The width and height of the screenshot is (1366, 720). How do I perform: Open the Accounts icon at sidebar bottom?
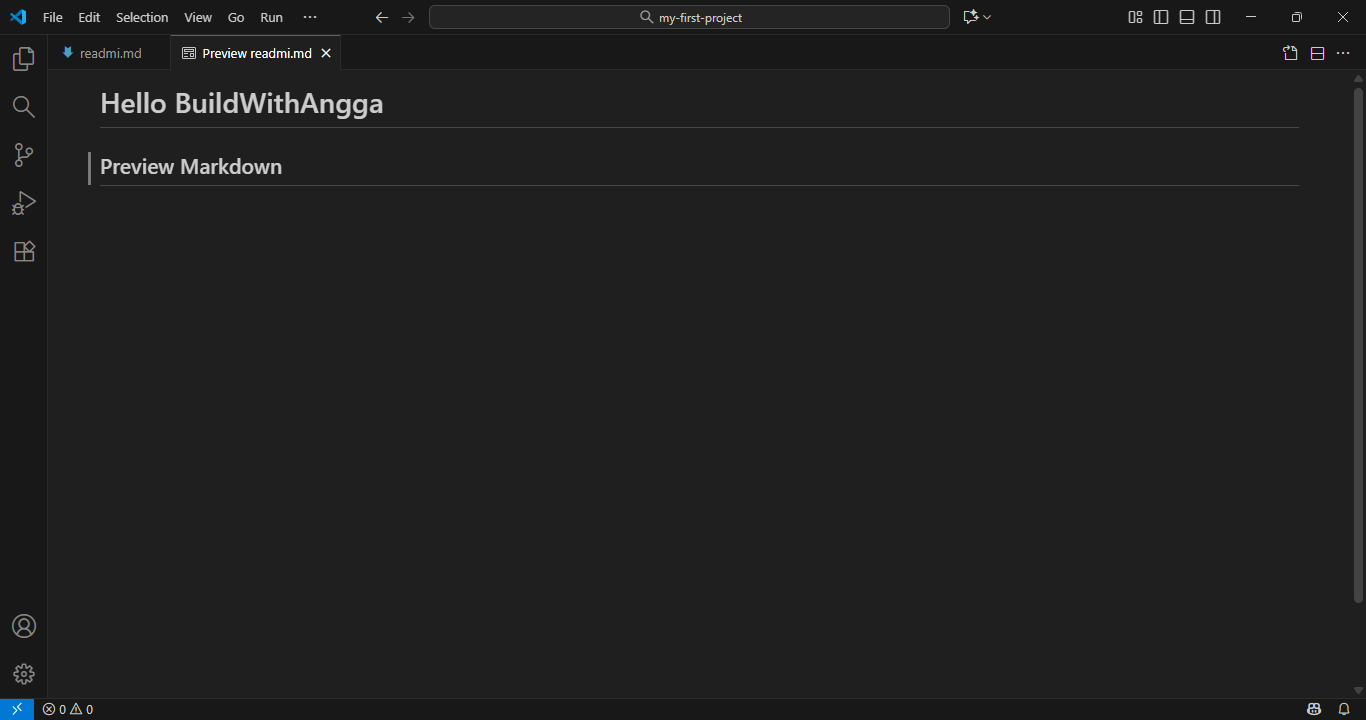click(x=23, y=625)
